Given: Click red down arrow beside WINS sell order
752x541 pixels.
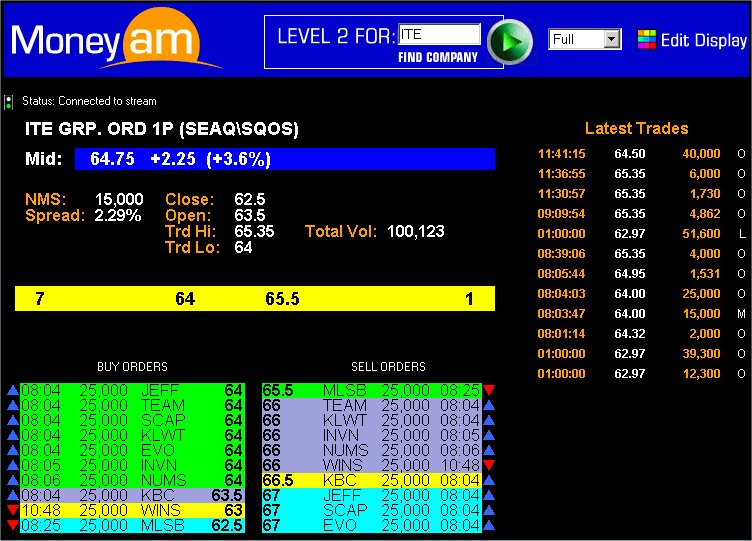Looking at the screenshot, I should [489, 466].
